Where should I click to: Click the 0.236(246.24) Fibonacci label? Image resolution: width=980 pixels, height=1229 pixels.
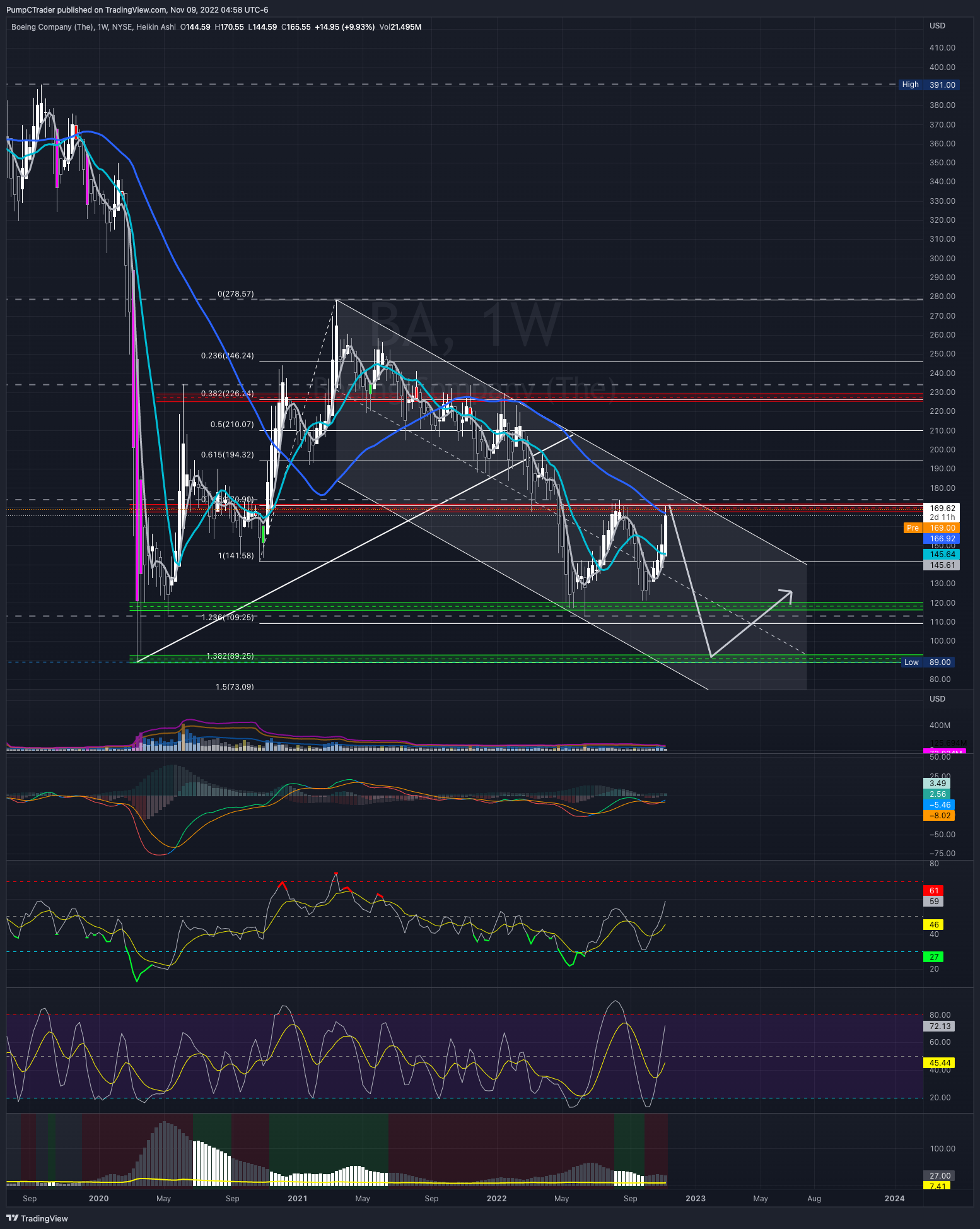click(228, 356)
